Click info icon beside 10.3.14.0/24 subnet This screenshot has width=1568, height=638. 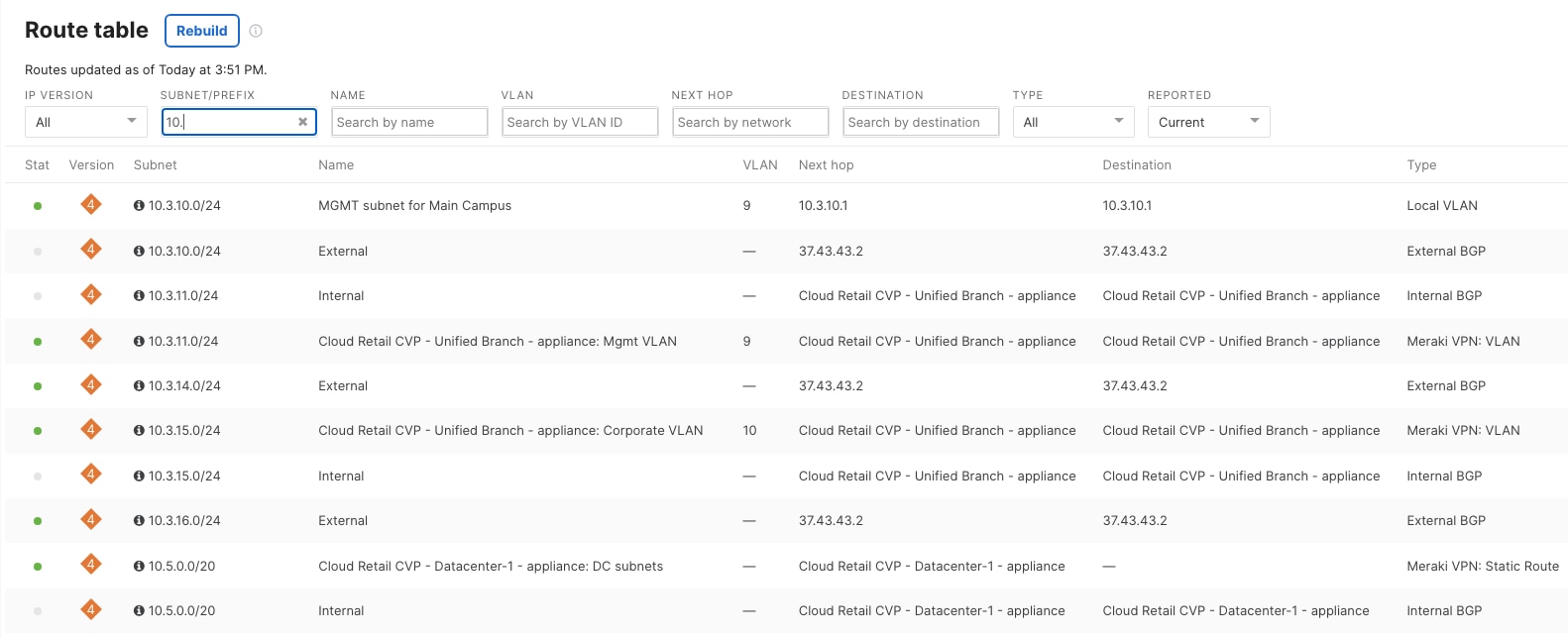tap(139, 386)
